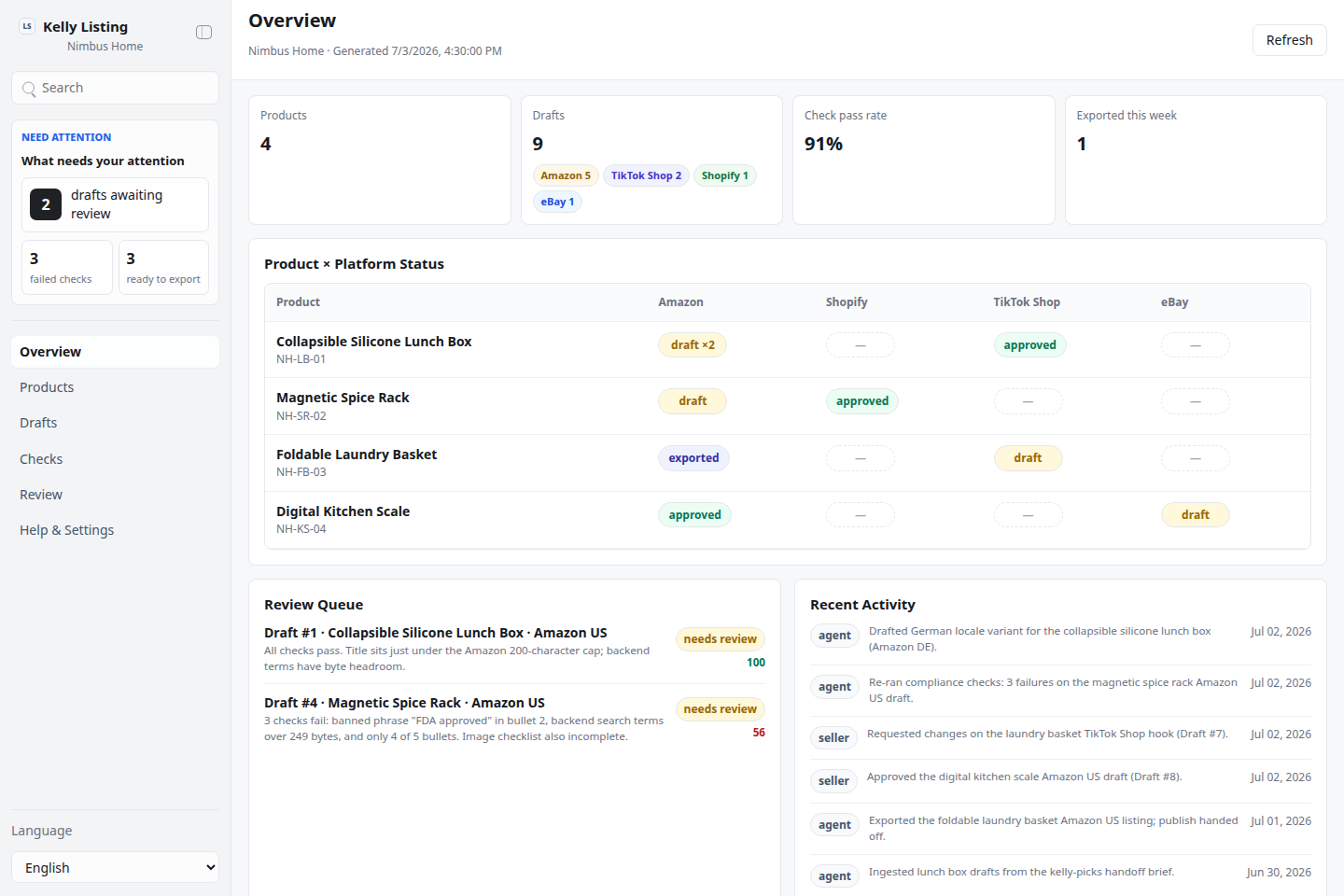Click the TikTok Shop 2 drafts chip
1344x896 pixels.
coord(646,175)
